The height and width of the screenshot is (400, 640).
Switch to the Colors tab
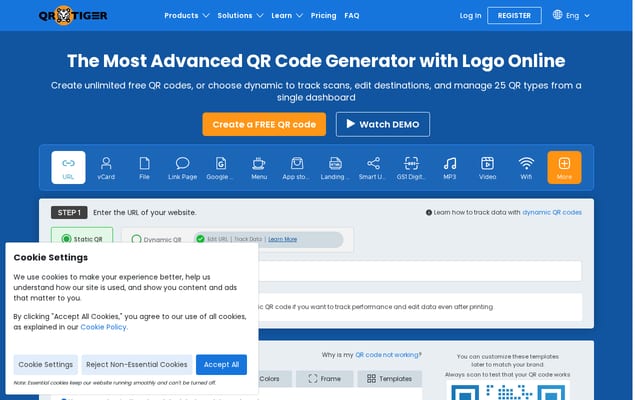(274, 378)
